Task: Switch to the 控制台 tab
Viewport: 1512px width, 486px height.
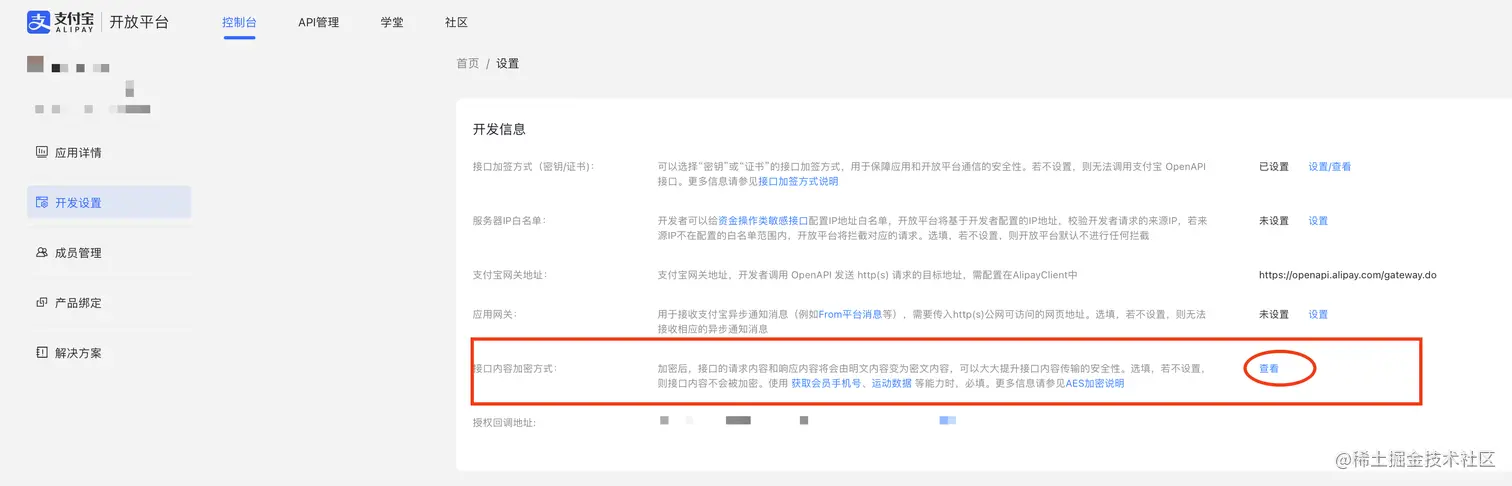Action: (239, 22)
